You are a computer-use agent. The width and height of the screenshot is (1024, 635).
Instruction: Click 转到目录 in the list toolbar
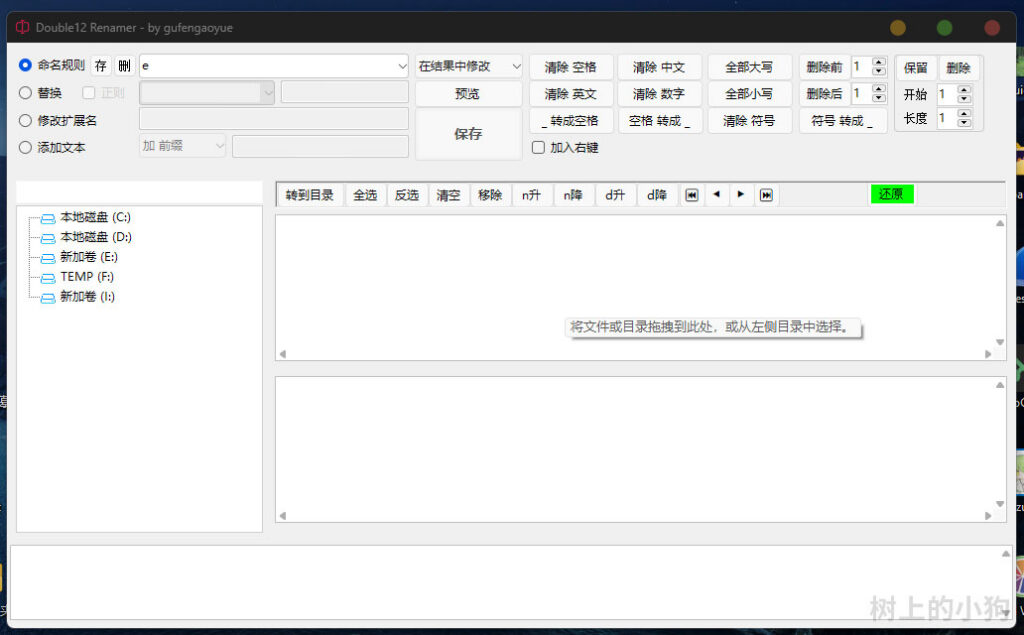(x=310, y=195)
